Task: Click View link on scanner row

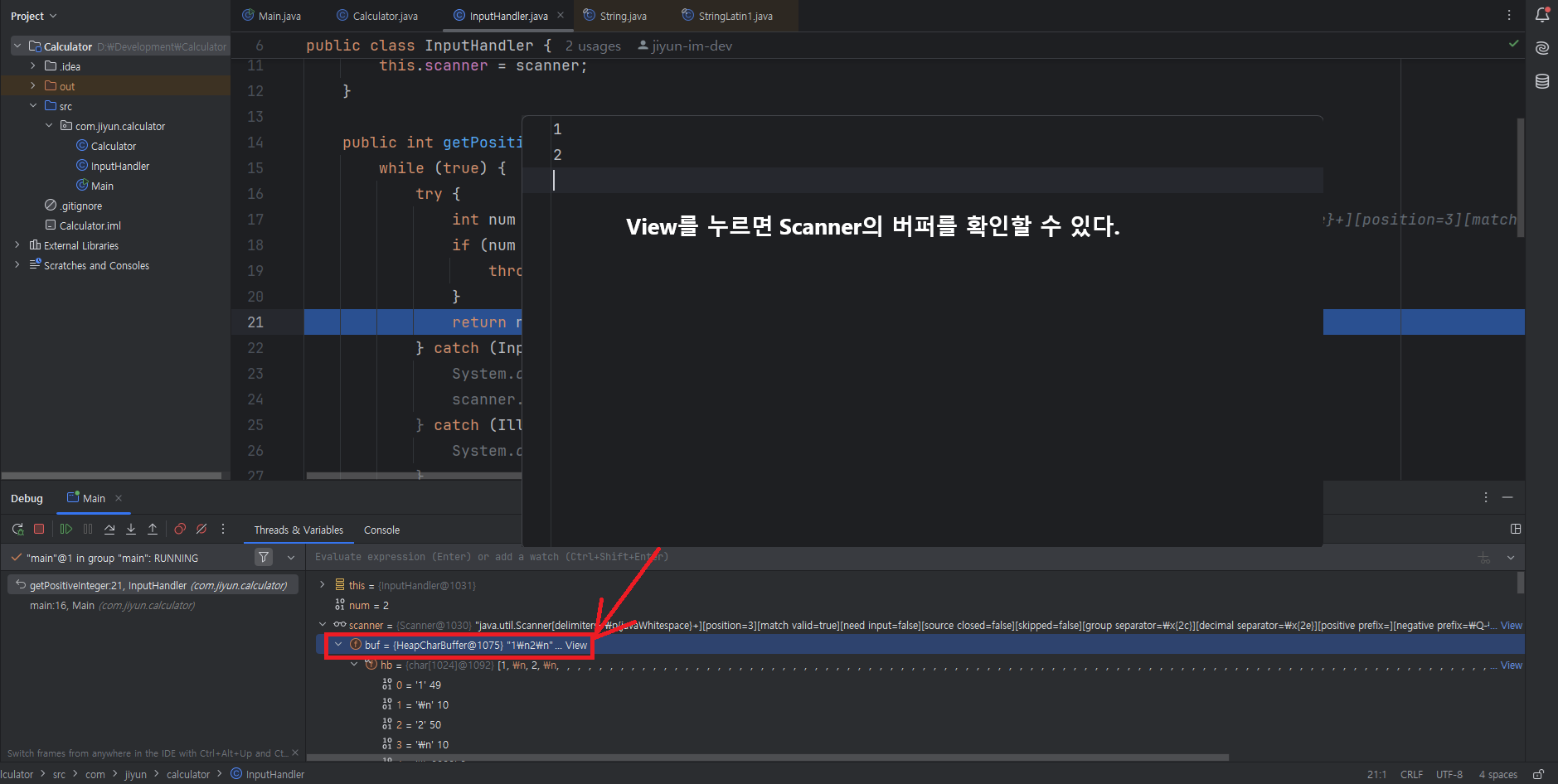Action: [x=1512, y=625]
